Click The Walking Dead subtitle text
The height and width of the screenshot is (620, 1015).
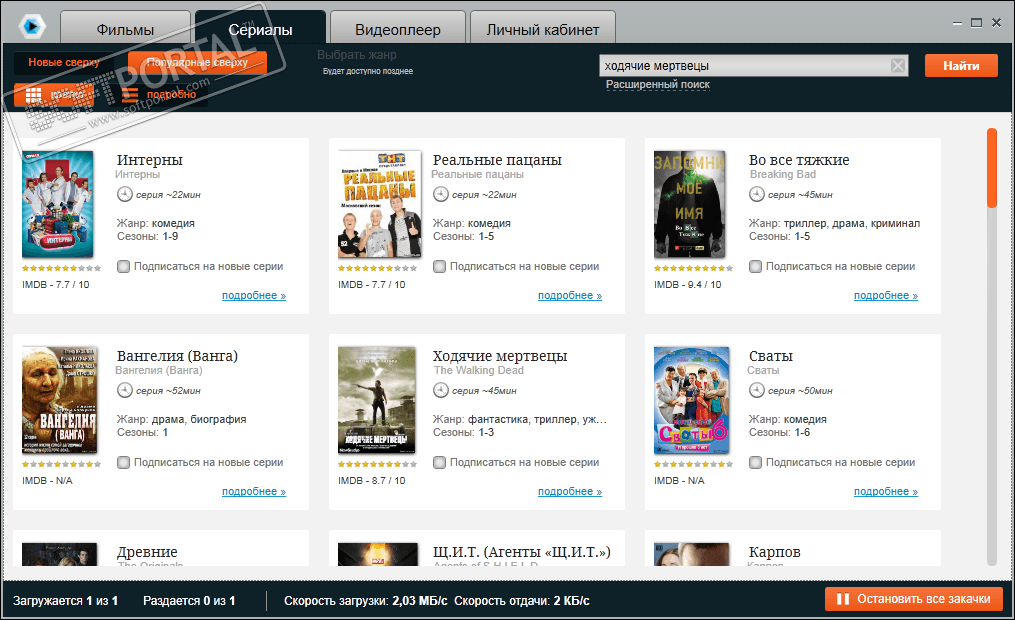478,370
